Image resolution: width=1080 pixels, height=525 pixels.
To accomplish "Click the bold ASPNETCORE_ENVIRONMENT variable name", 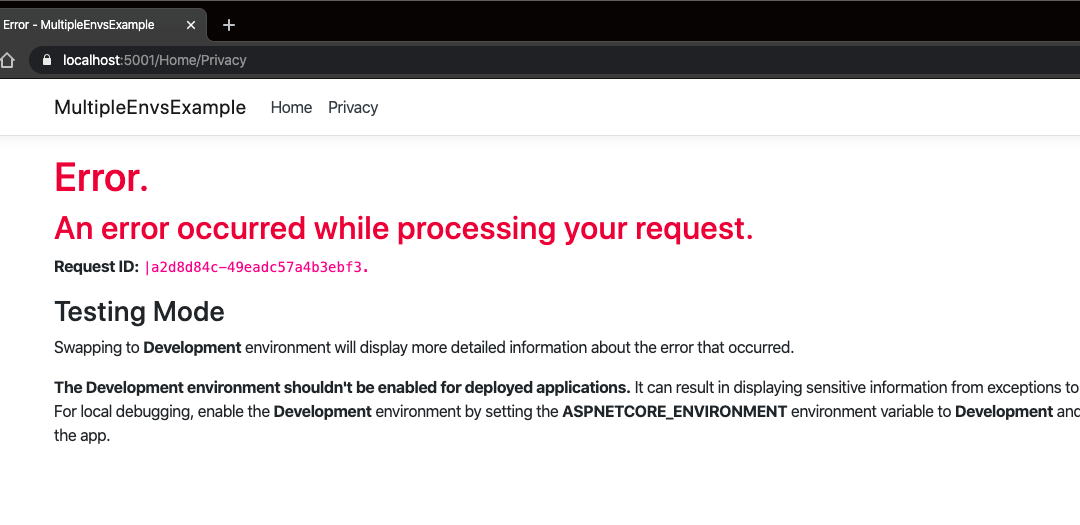I will (674, 412).
